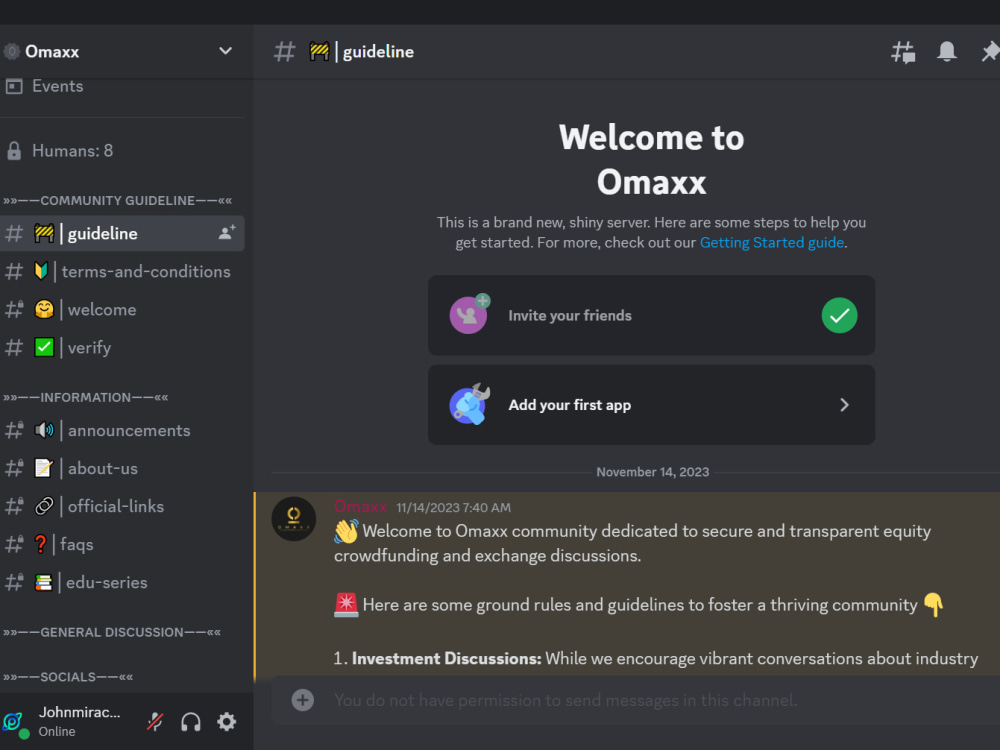
Task: Click the Invite your friends button
Action: coord(651,315)
